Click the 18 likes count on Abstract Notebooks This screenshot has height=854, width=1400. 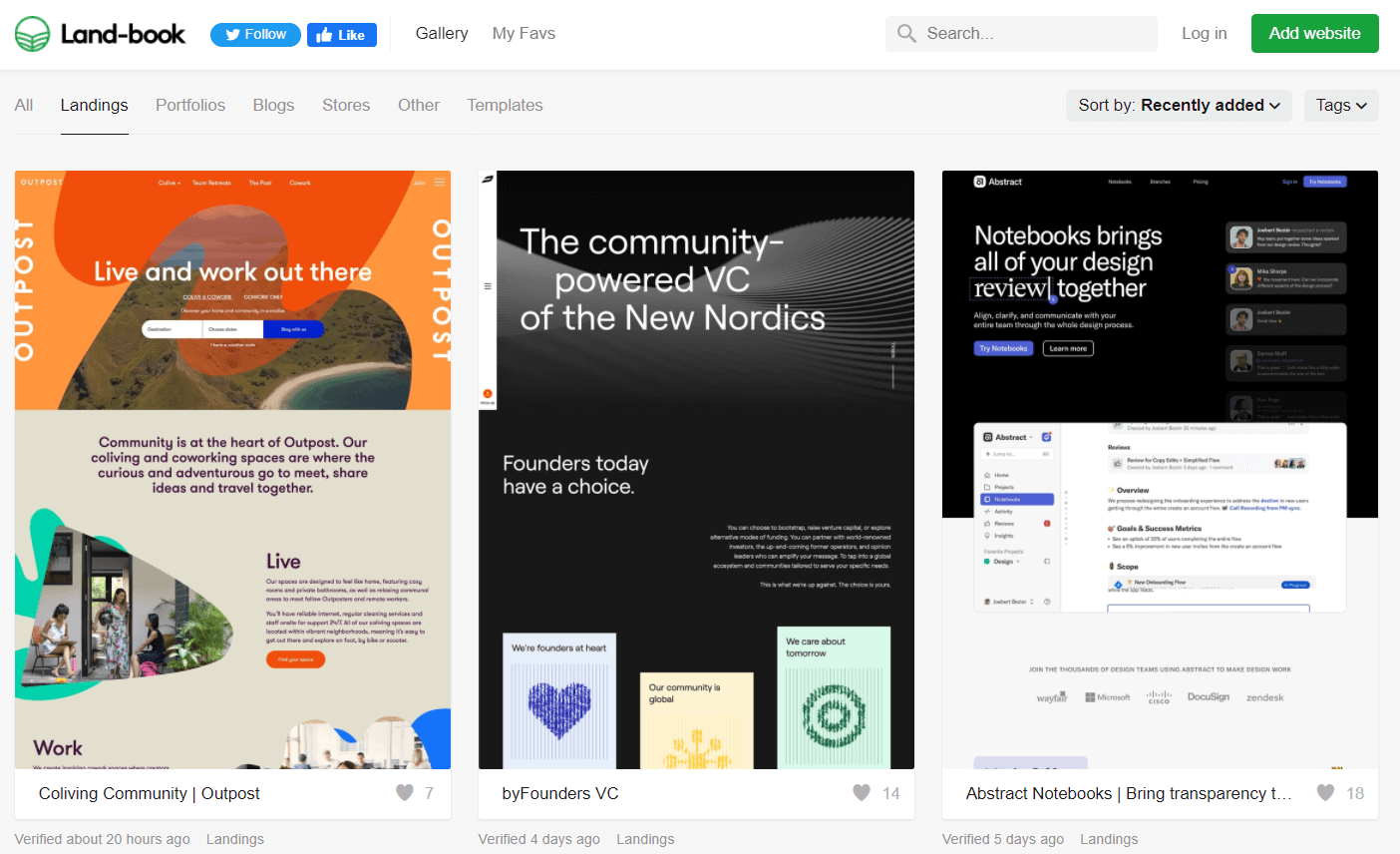click(1355, 793)
